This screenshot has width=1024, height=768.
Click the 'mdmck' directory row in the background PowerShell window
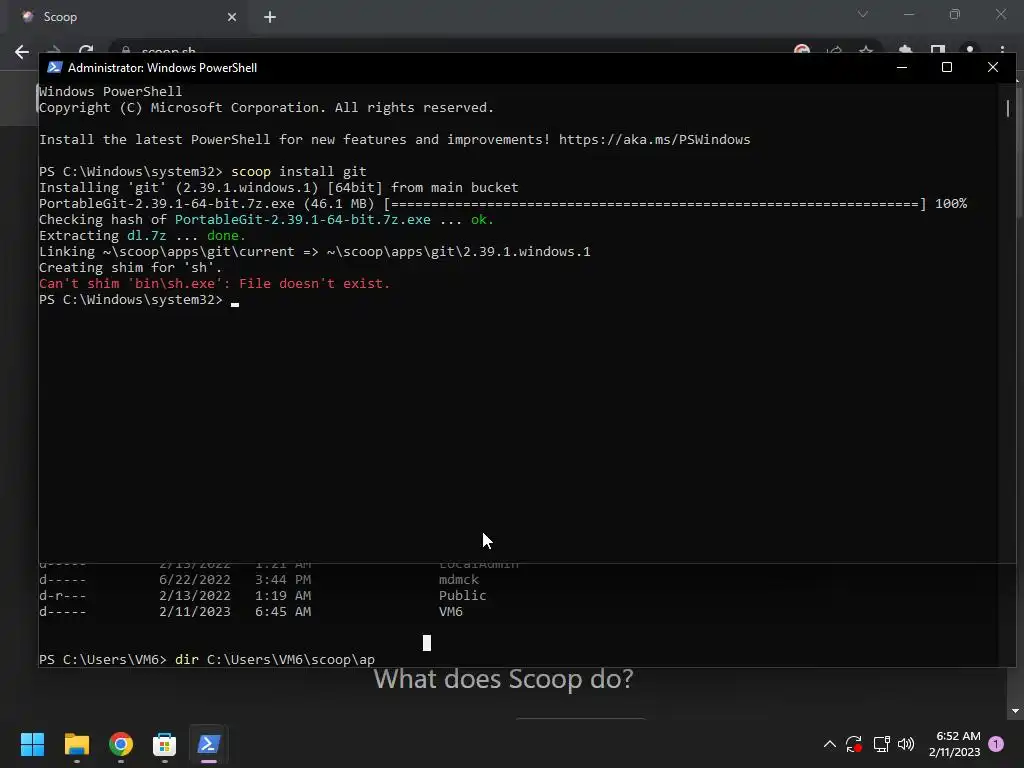click(x=259, y=580)
